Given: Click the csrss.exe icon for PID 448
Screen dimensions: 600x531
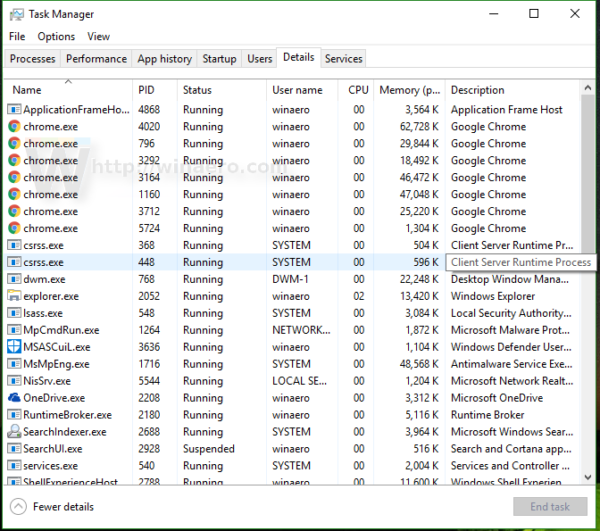Looking at the screenshot, I should (x=14, y=262).
